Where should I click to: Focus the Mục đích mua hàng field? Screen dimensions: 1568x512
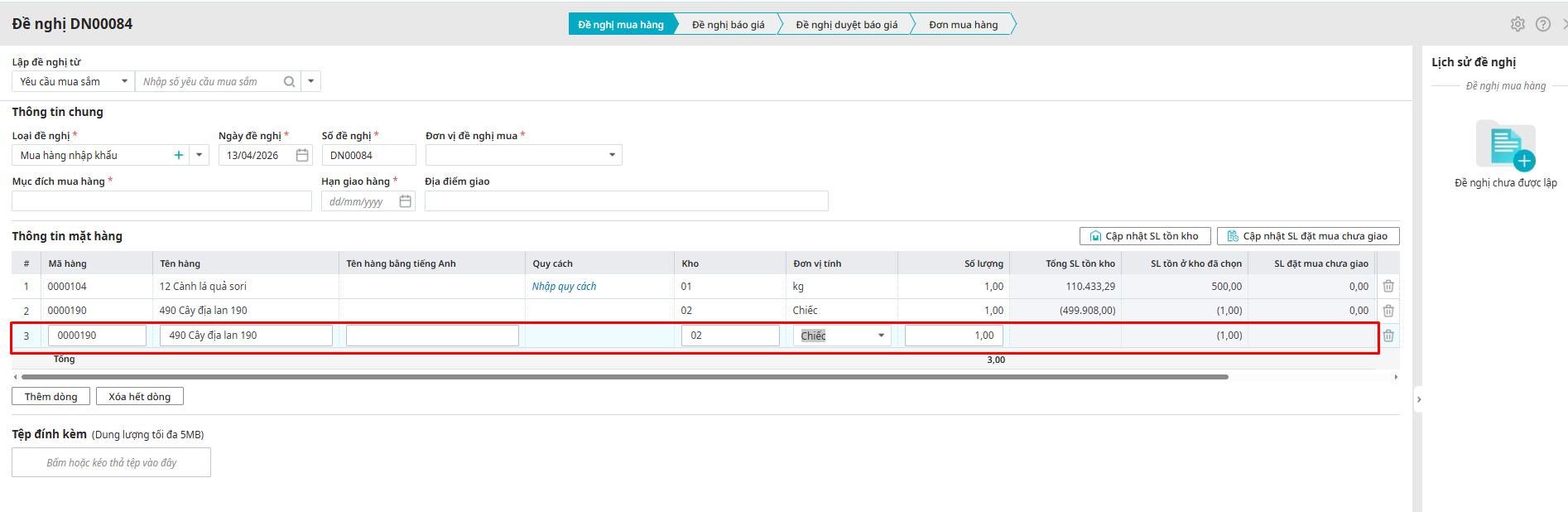161,201
